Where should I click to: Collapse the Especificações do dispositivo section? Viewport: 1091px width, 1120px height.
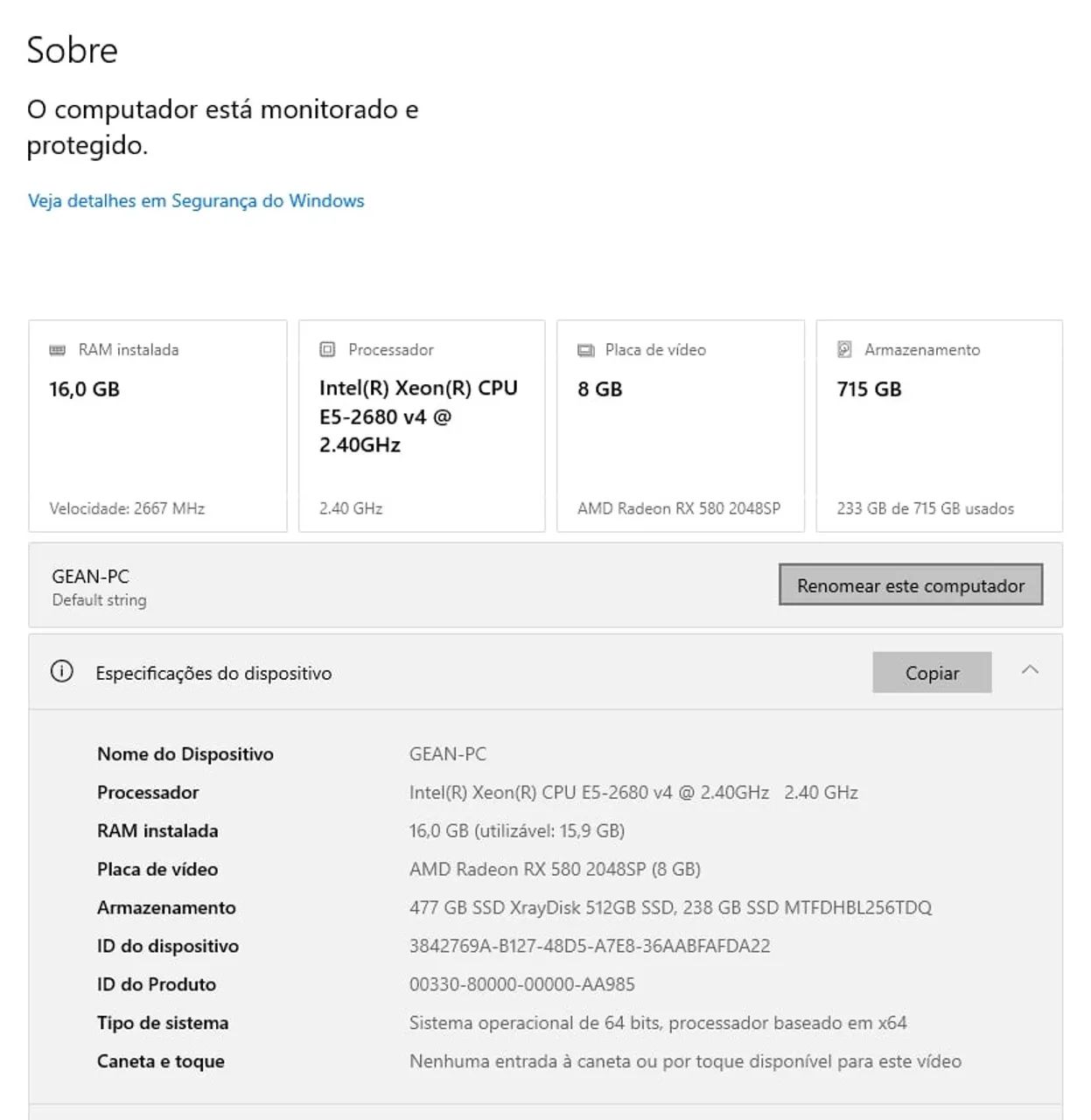1030,670
